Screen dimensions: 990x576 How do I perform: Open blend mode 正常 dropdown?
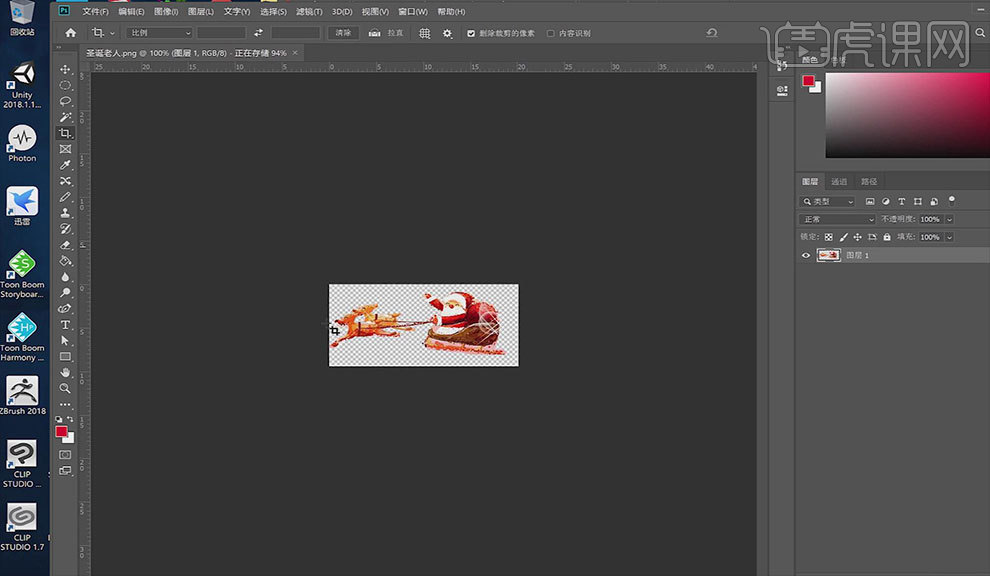(837, 219)
